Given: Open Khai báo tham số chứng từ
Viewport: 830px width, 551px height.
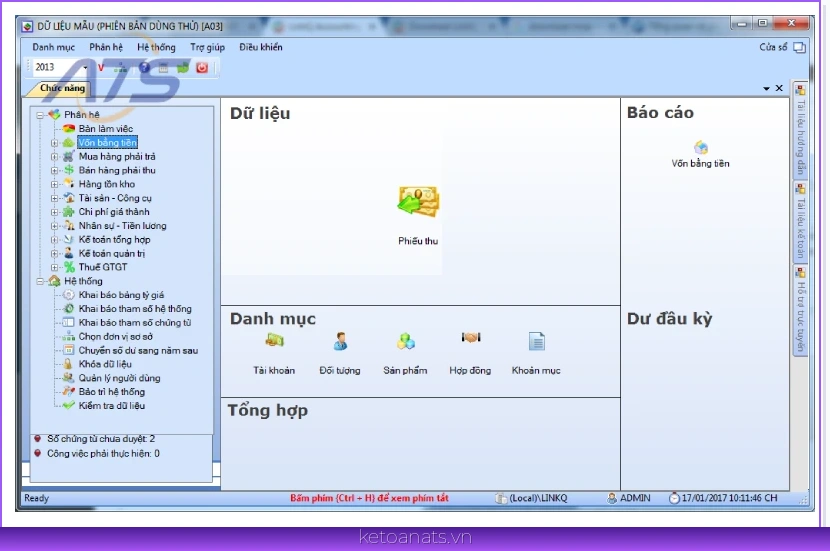Looking at the screenshot, I should pos(135,322).
